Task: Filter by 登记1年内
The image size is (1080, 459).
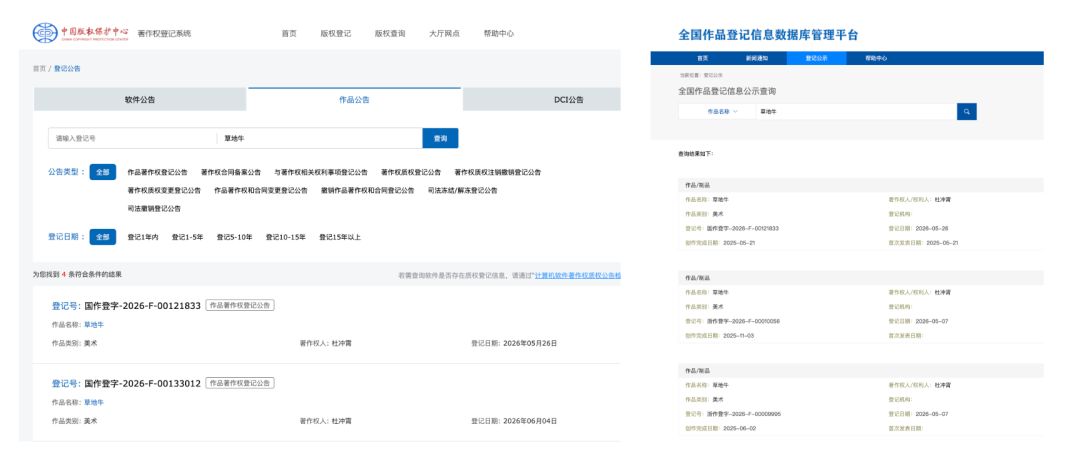Action: coord(143,237)
